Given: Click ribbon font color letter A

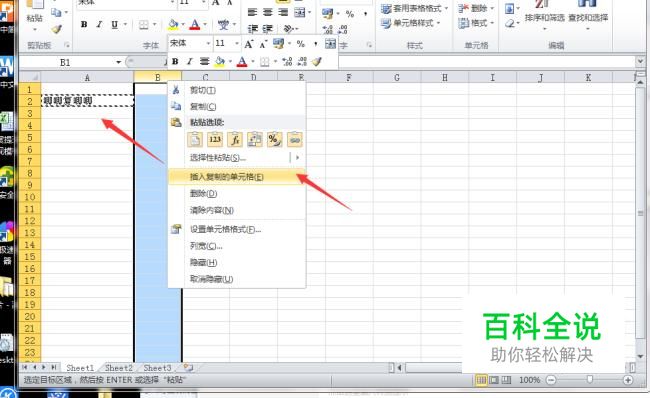Looking at the screenshot, I should tap(194, 25).
